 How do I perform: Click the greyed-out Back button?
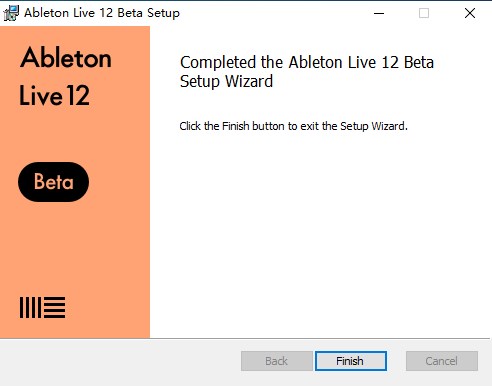point(276,361)
